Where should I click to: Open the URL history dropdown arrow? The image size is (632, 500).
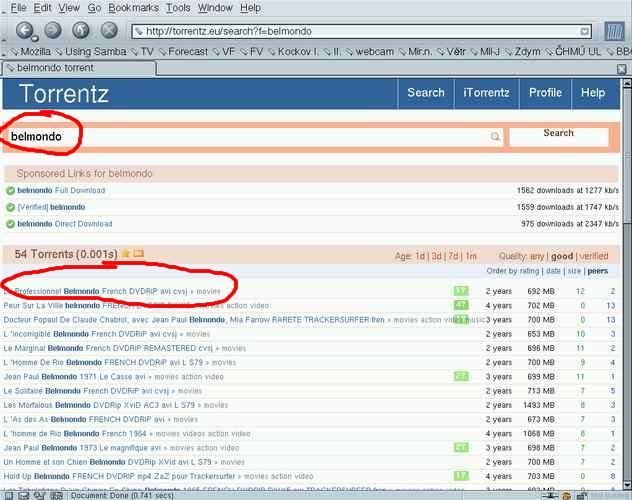(584, 31)
